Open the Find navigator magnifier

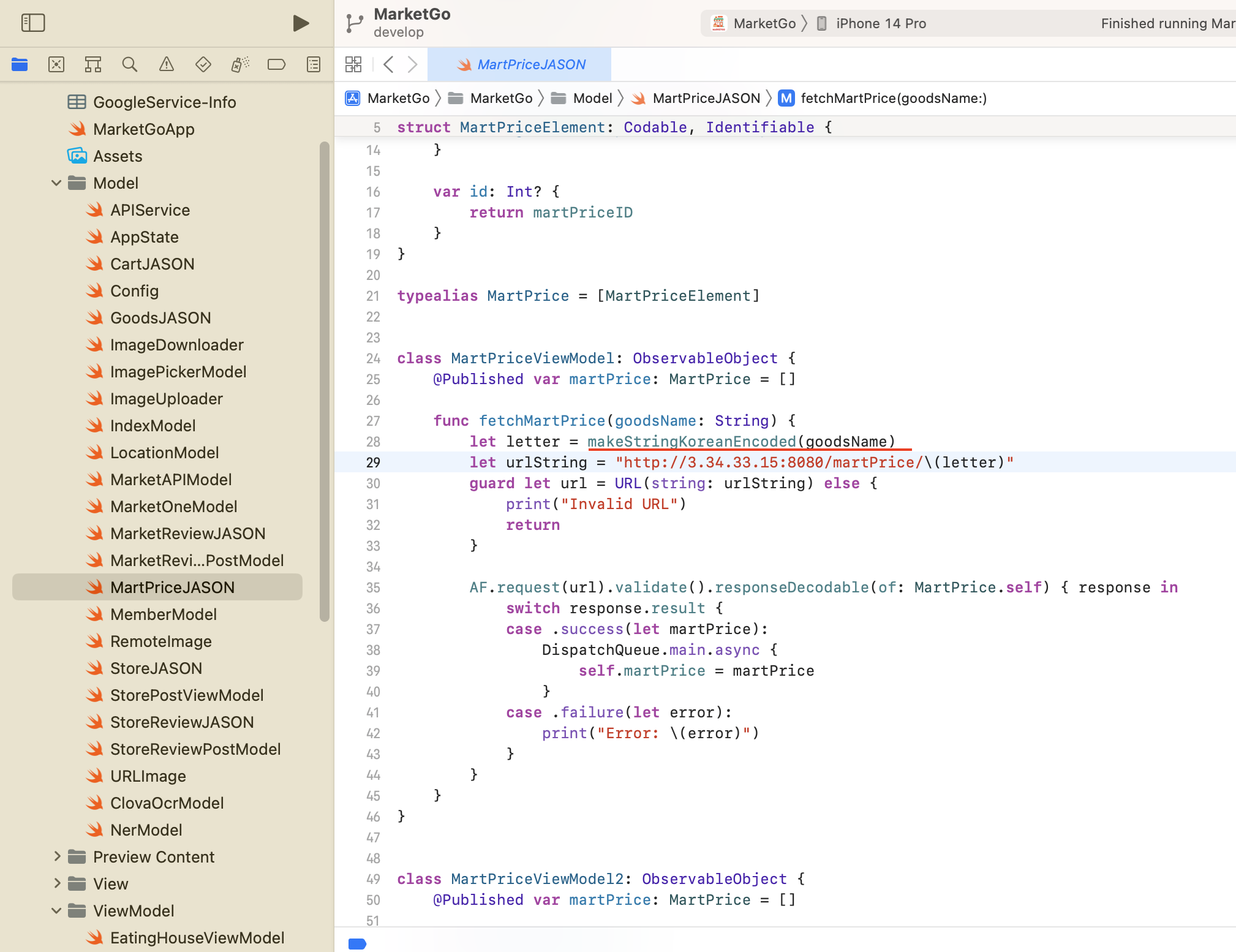point(129,64)
